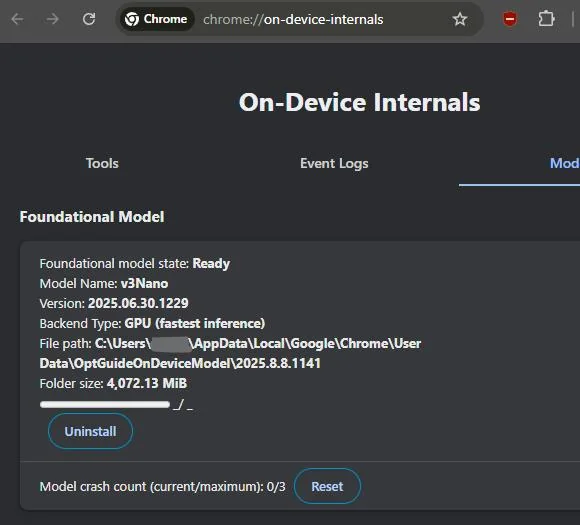
Task: Click the On-Device Internals page heading
Action: pos(360,102)
